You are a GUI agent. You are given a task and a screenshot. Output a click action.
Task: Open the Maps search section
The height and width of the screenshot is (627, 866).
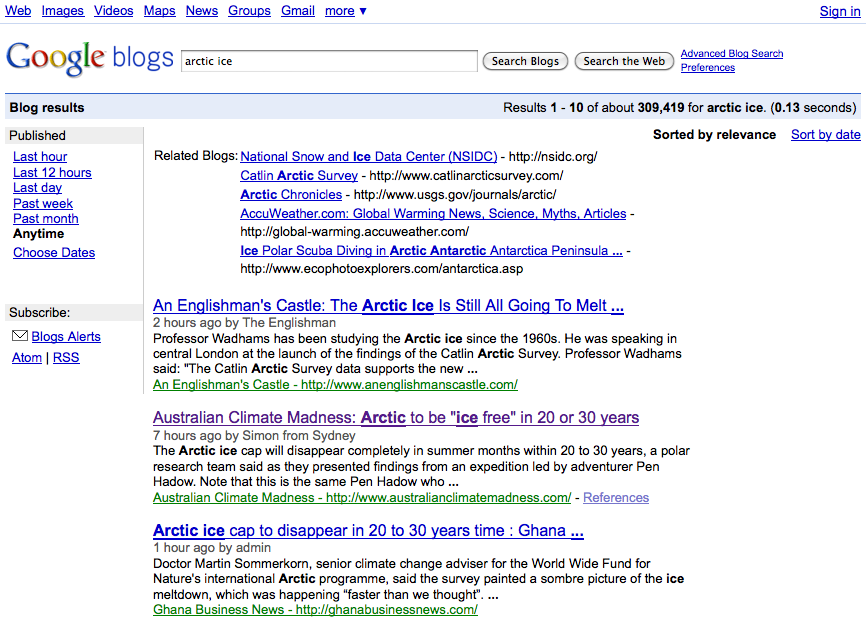point(159,11)
